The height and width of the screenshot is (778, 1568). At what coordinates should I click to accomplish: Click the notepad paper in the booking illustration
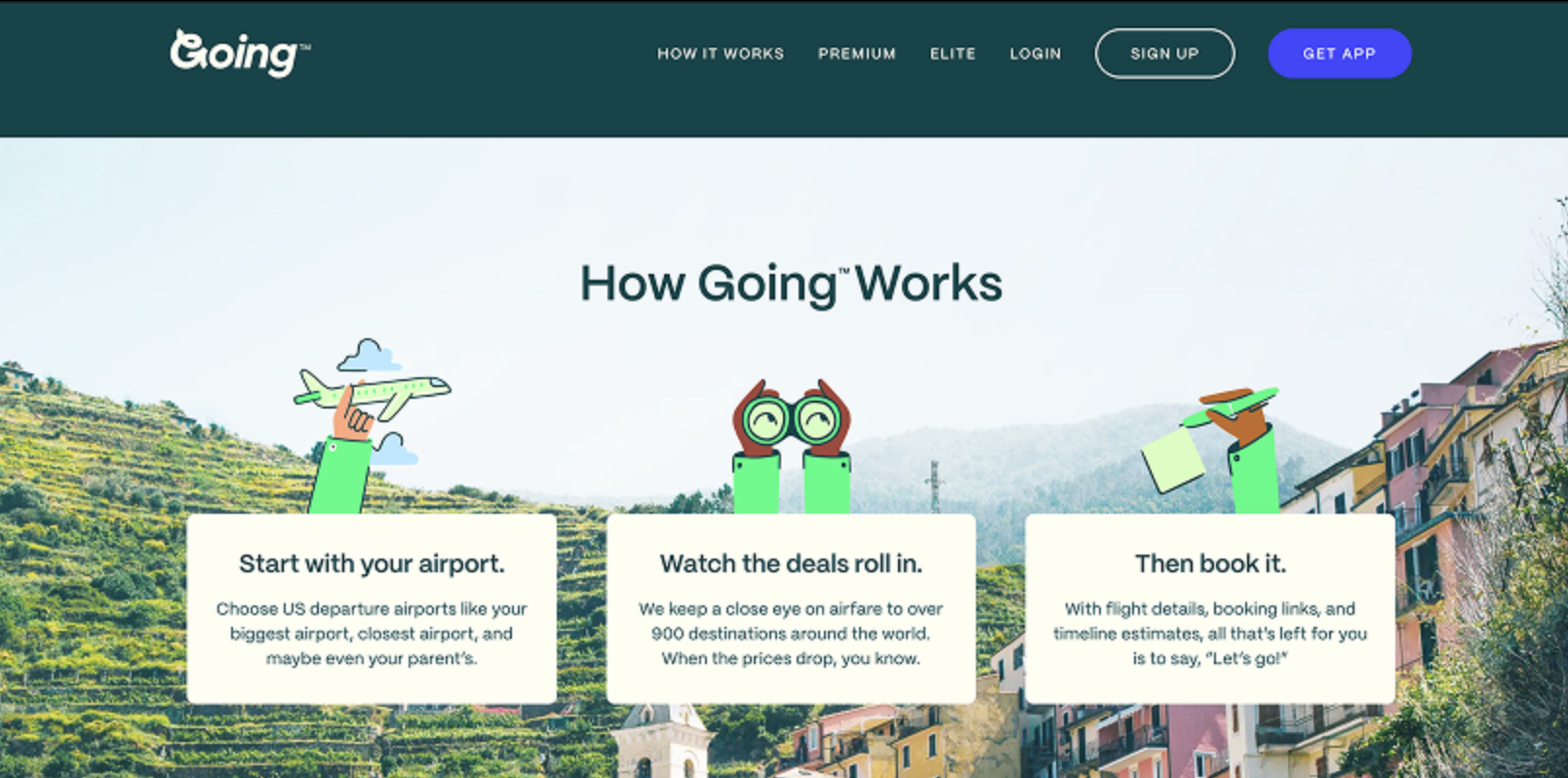coord(1173,459)
